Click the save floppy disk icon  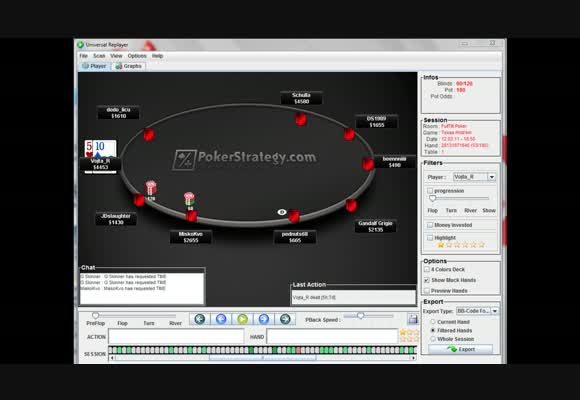point(412,319)
